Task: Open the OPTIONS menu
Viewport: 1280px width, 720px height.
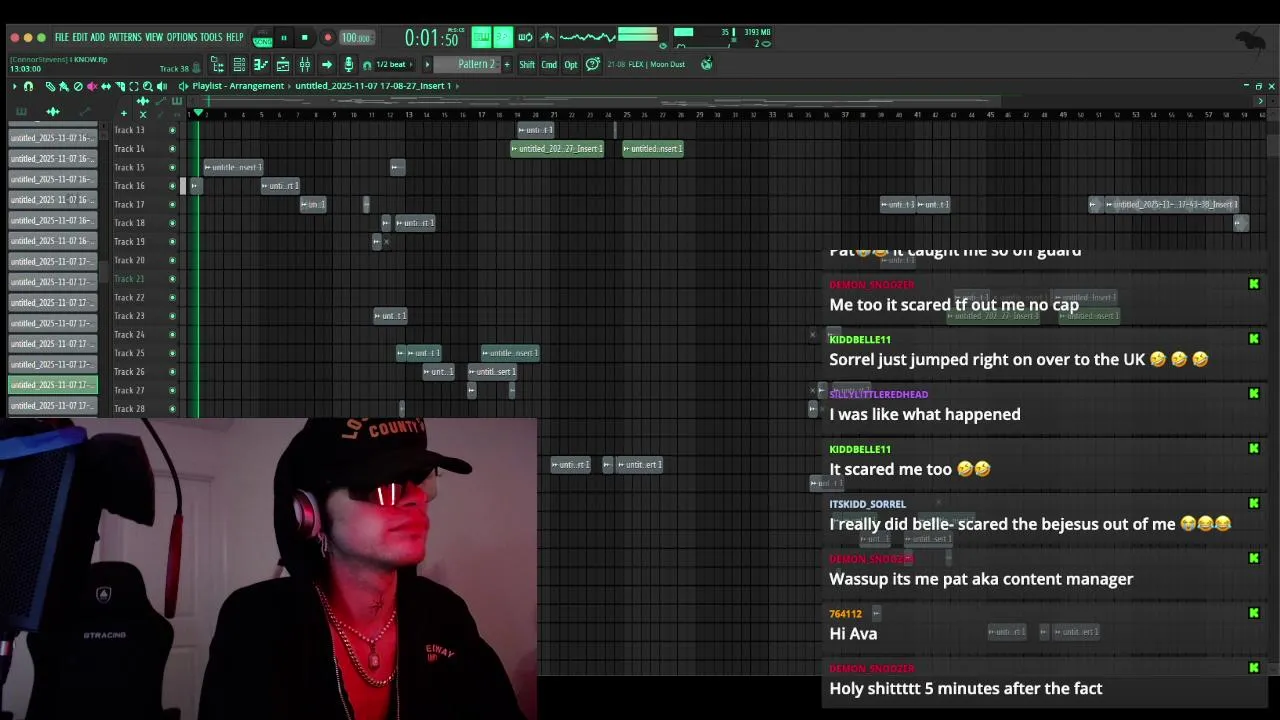Action: [x=182, y=37]
